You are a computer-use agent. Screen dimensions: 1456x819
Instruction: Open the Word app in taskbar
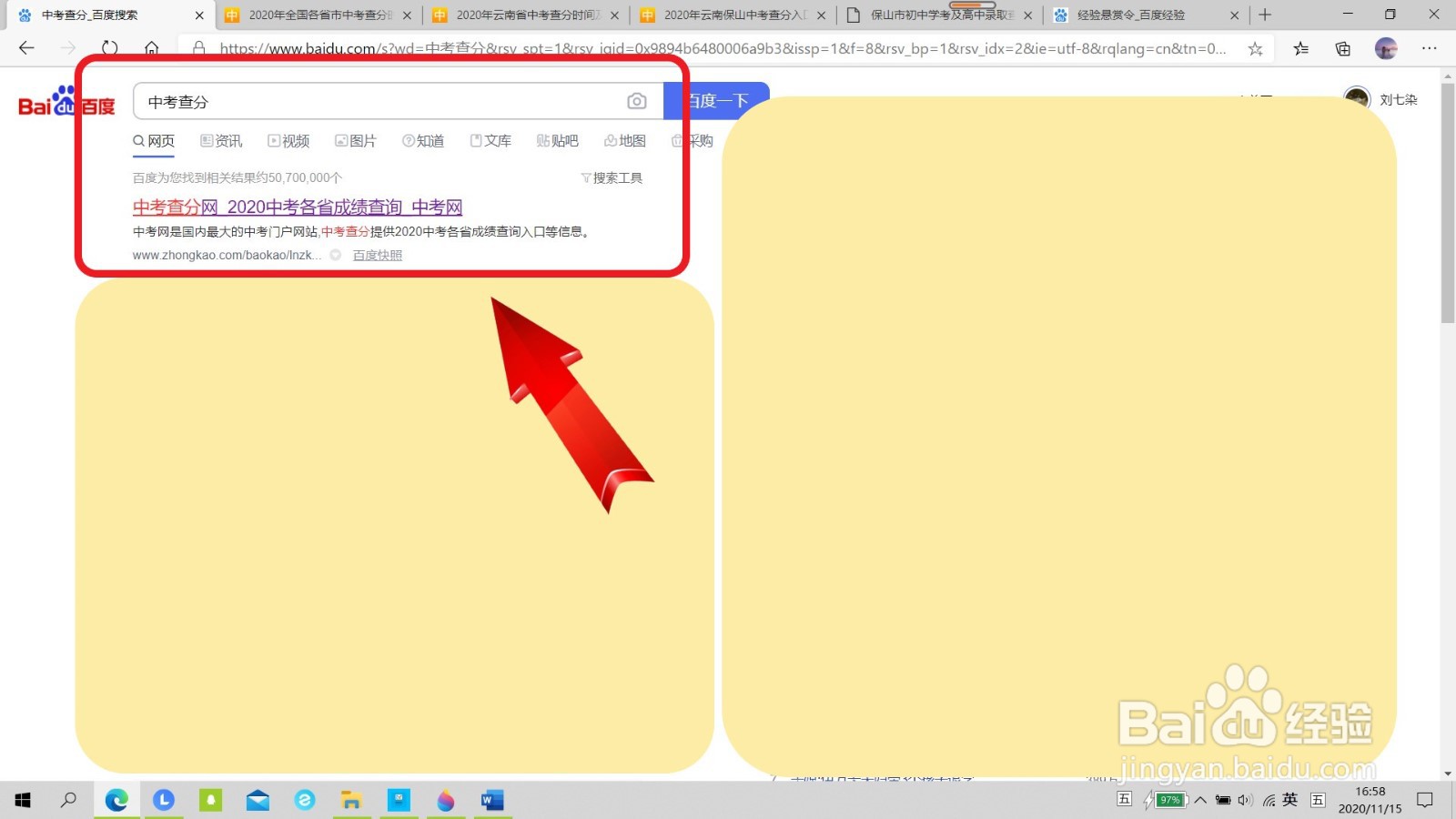[x=492, y=800]
